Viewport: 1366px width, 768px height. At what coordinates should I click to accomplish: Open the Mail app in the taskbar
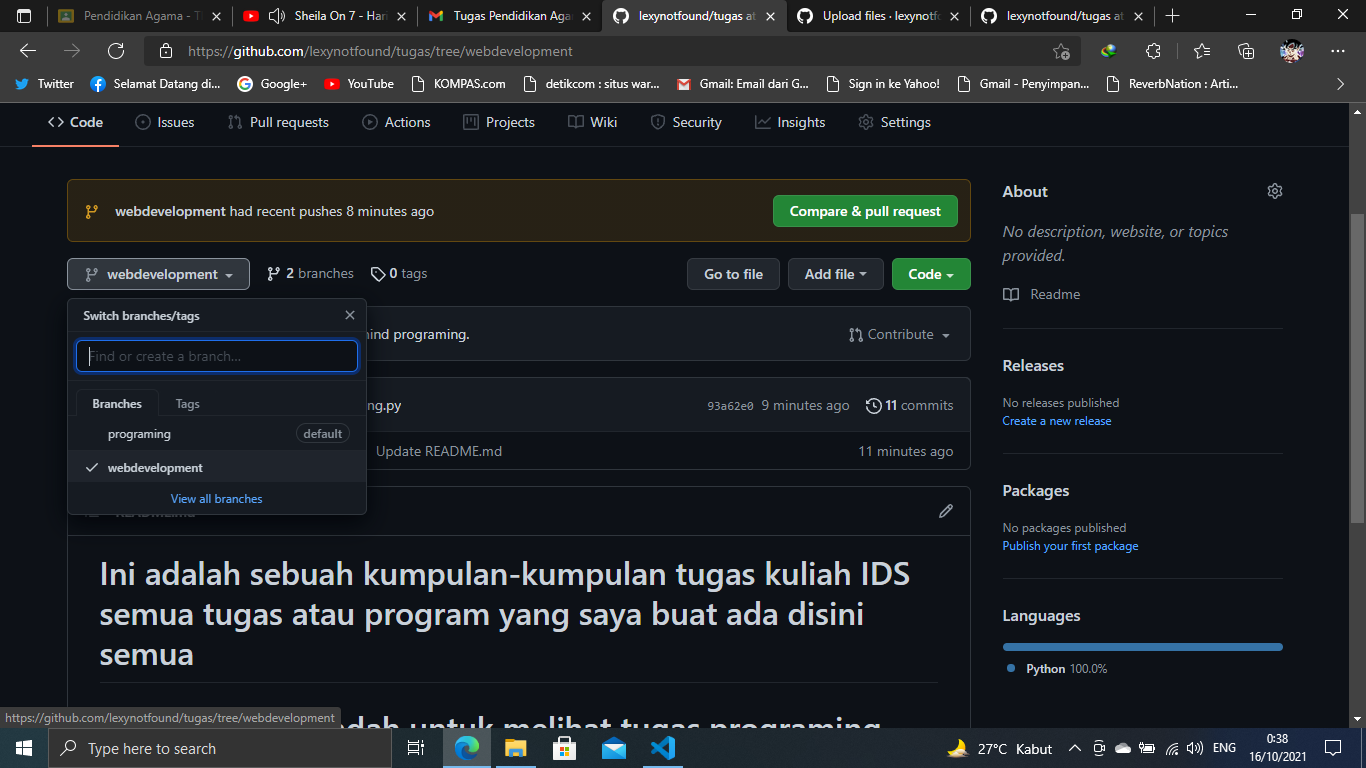coord(613,748)
